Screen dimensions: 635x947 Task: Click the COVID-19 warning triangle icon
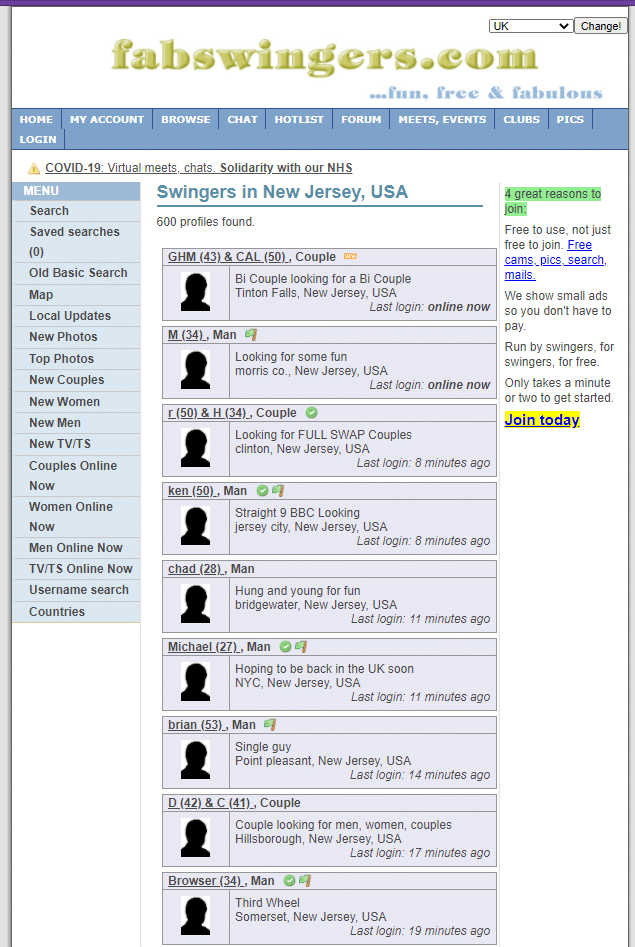(x=34, y=169)
